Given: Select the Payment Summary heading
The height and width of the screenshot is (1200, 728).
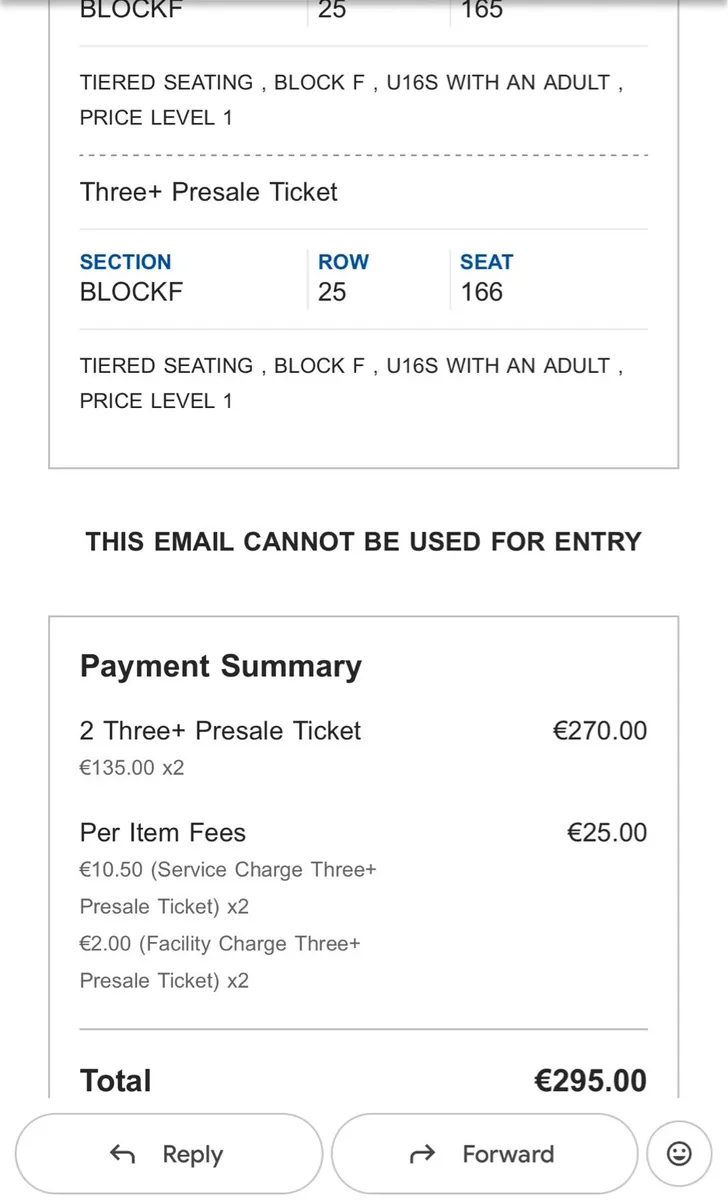Looking at the screenshot, I should pyautogui.click(x=220, y=666).
